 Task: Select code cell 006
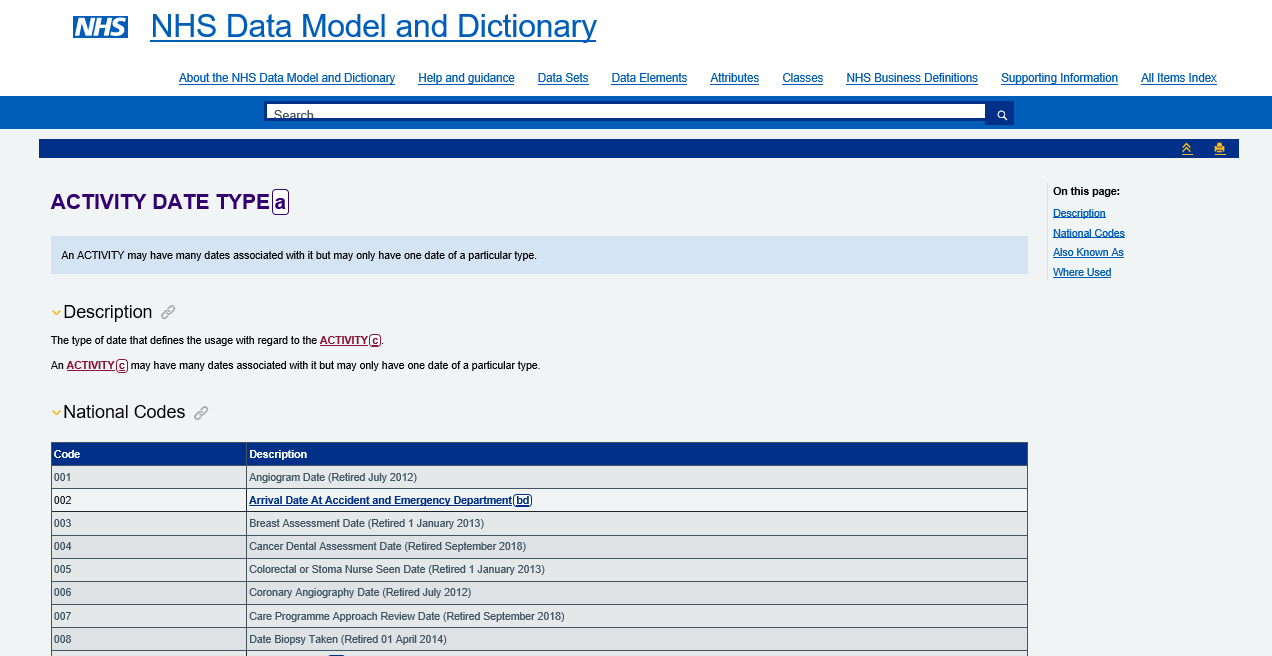click(148, 592)
